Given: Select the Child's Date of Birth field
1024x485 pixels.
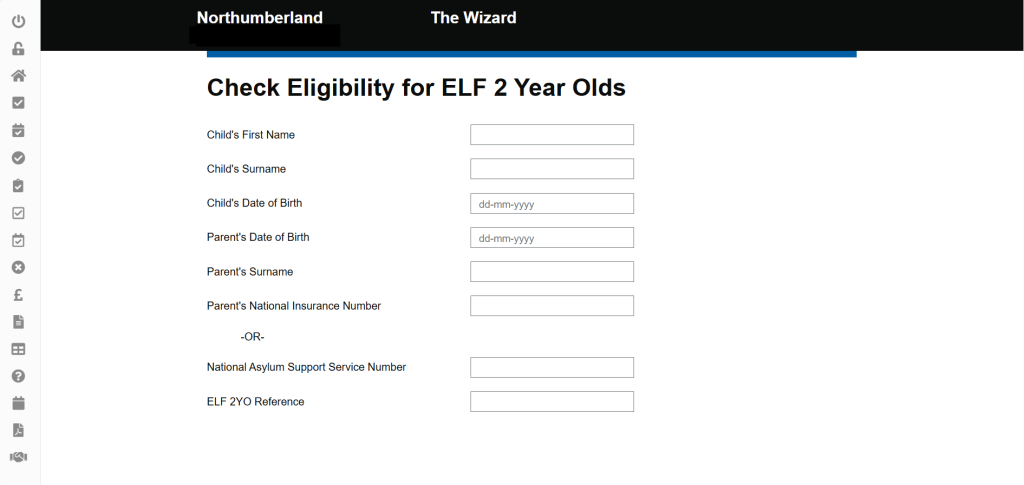Looking at the screenshot, I should tap(551, 204).
